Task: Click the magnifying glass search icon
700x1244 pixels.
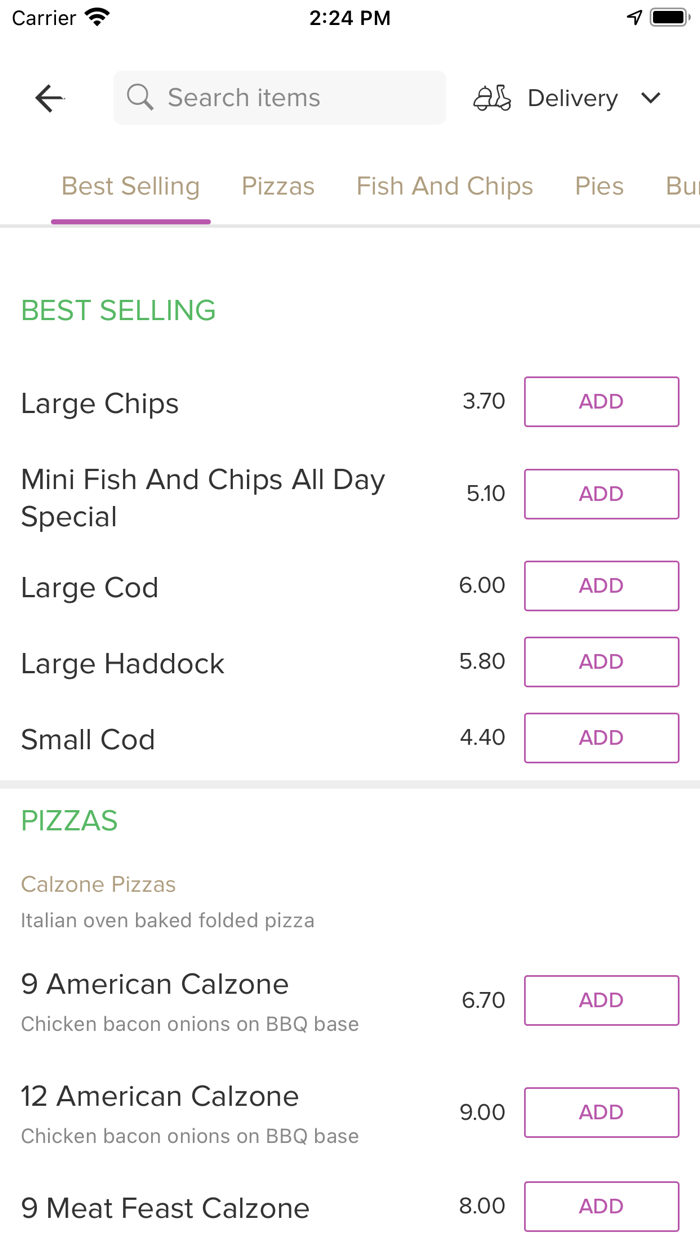Action: (x=141, y=98)
